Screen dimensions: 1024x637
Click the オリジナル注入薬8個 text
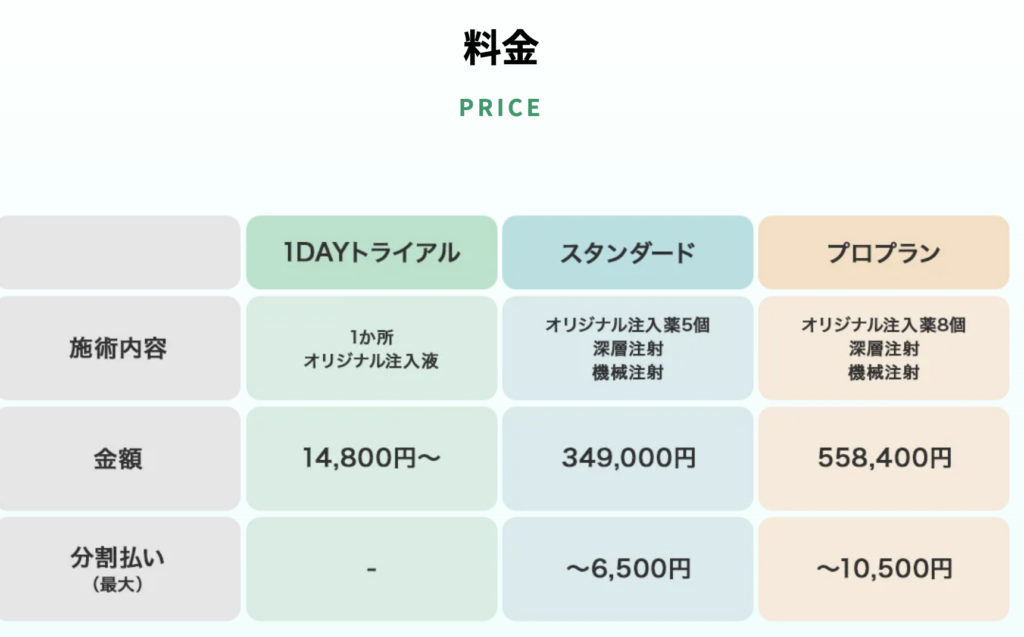(x=883, y=325)
